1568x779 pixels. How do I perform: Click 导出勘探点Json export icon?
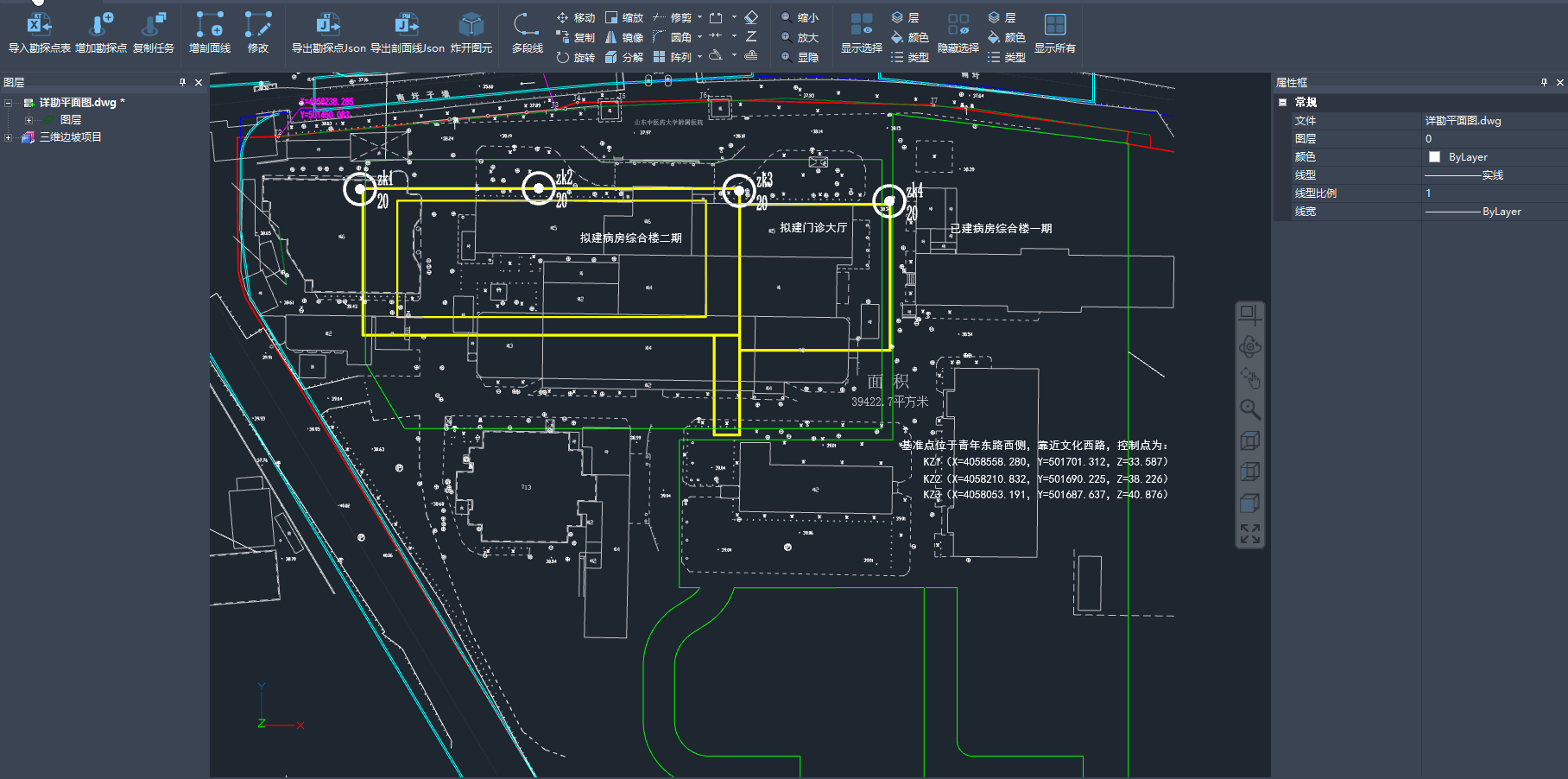point(328,32)
